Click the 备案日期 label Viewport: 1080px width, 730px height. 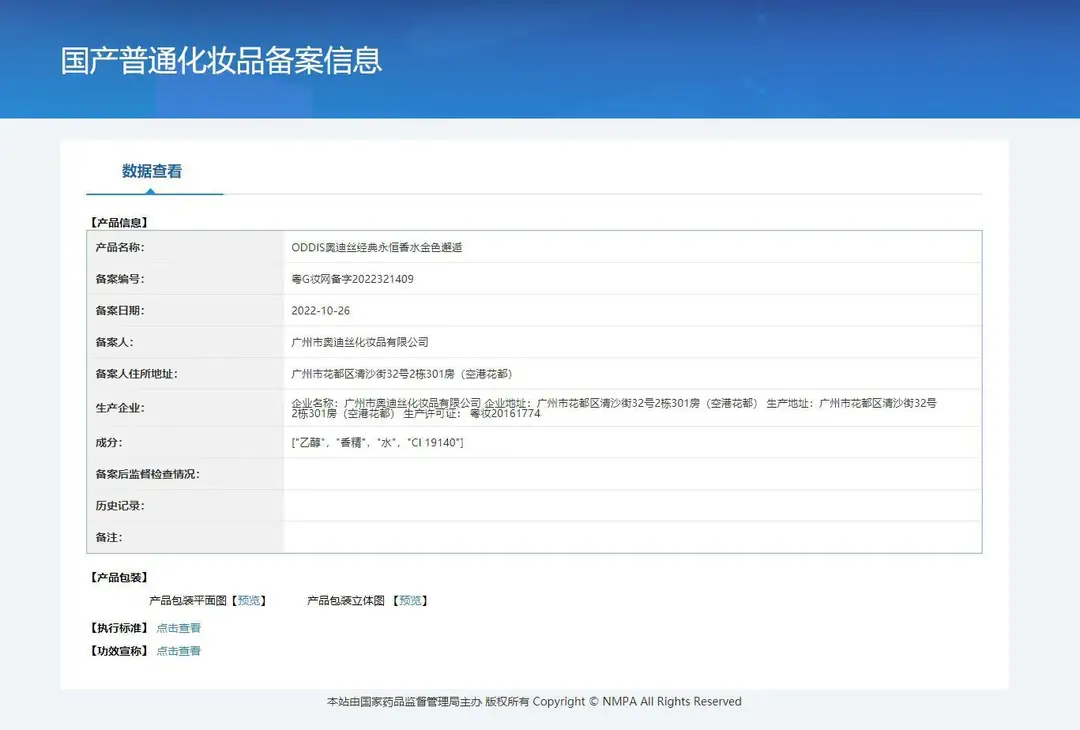pyautogui.click(x=120, y=311)
